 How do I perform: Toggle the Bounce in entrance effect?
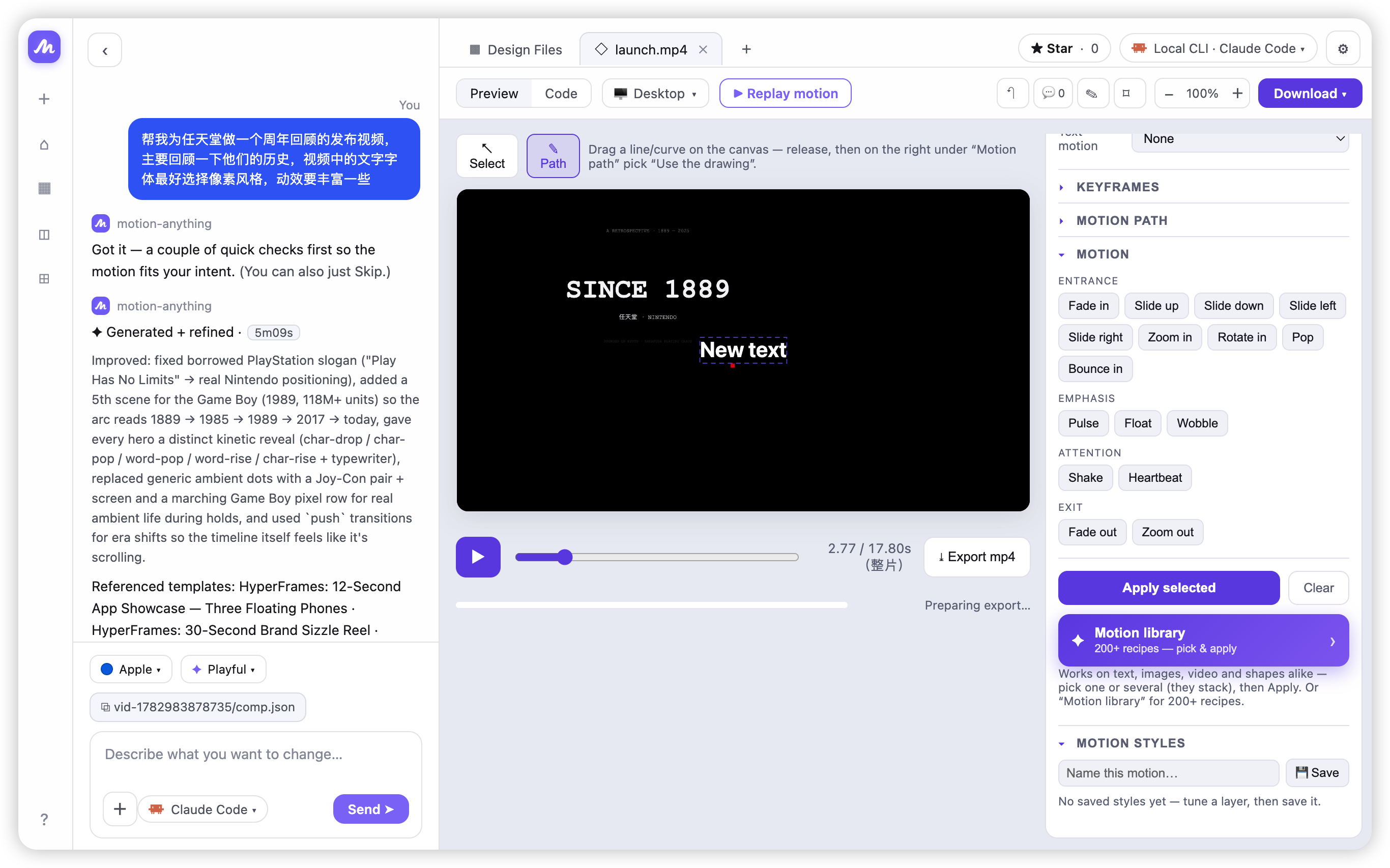[1095, 368]
